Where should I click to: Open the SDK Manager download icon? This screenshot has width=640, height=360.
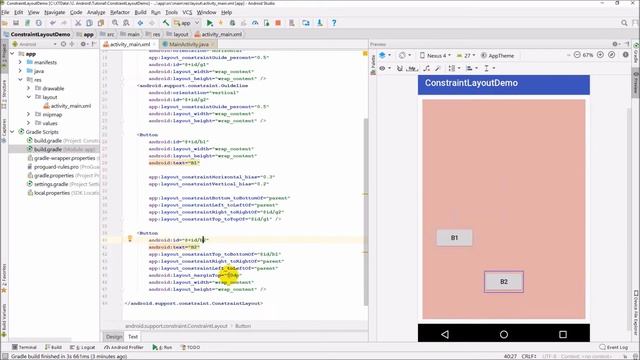click(x=320, y=23)
